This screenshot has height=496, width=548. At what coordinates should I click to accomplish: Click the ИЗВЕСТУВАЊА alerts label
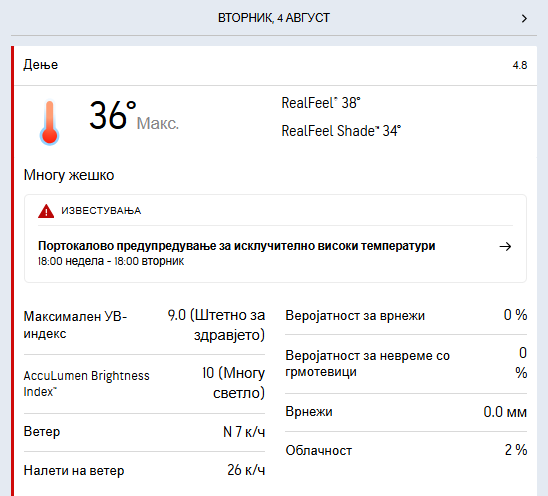(101, 211)
